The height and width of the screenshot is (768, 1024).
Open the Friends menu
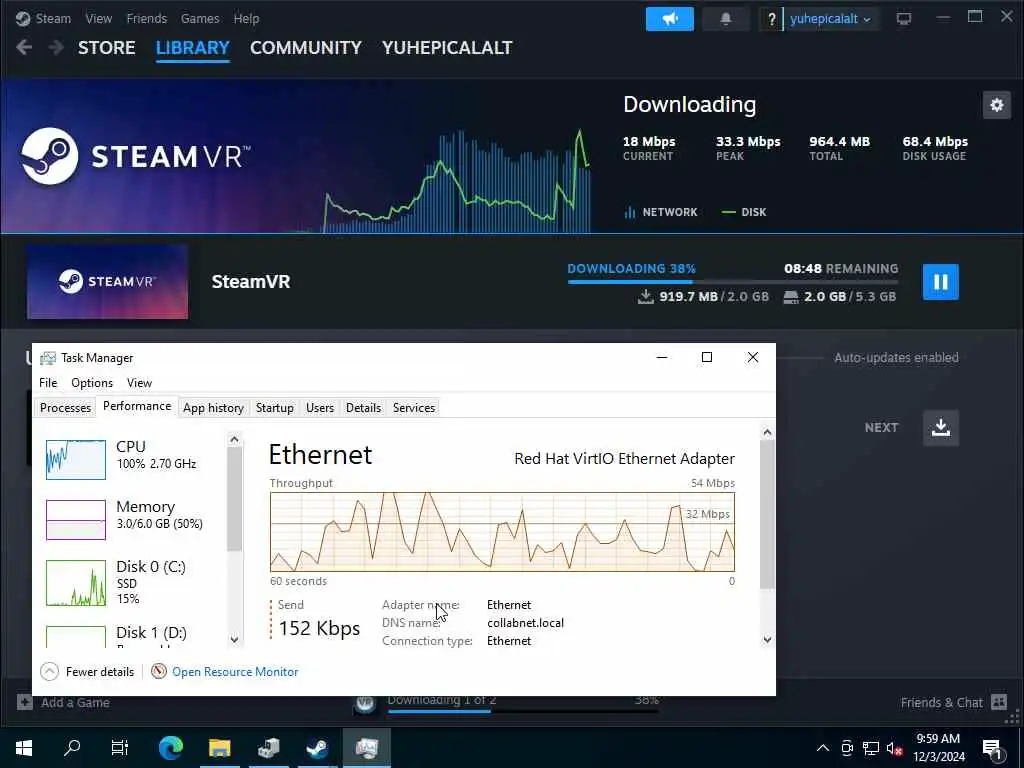(x=146, y=18)
